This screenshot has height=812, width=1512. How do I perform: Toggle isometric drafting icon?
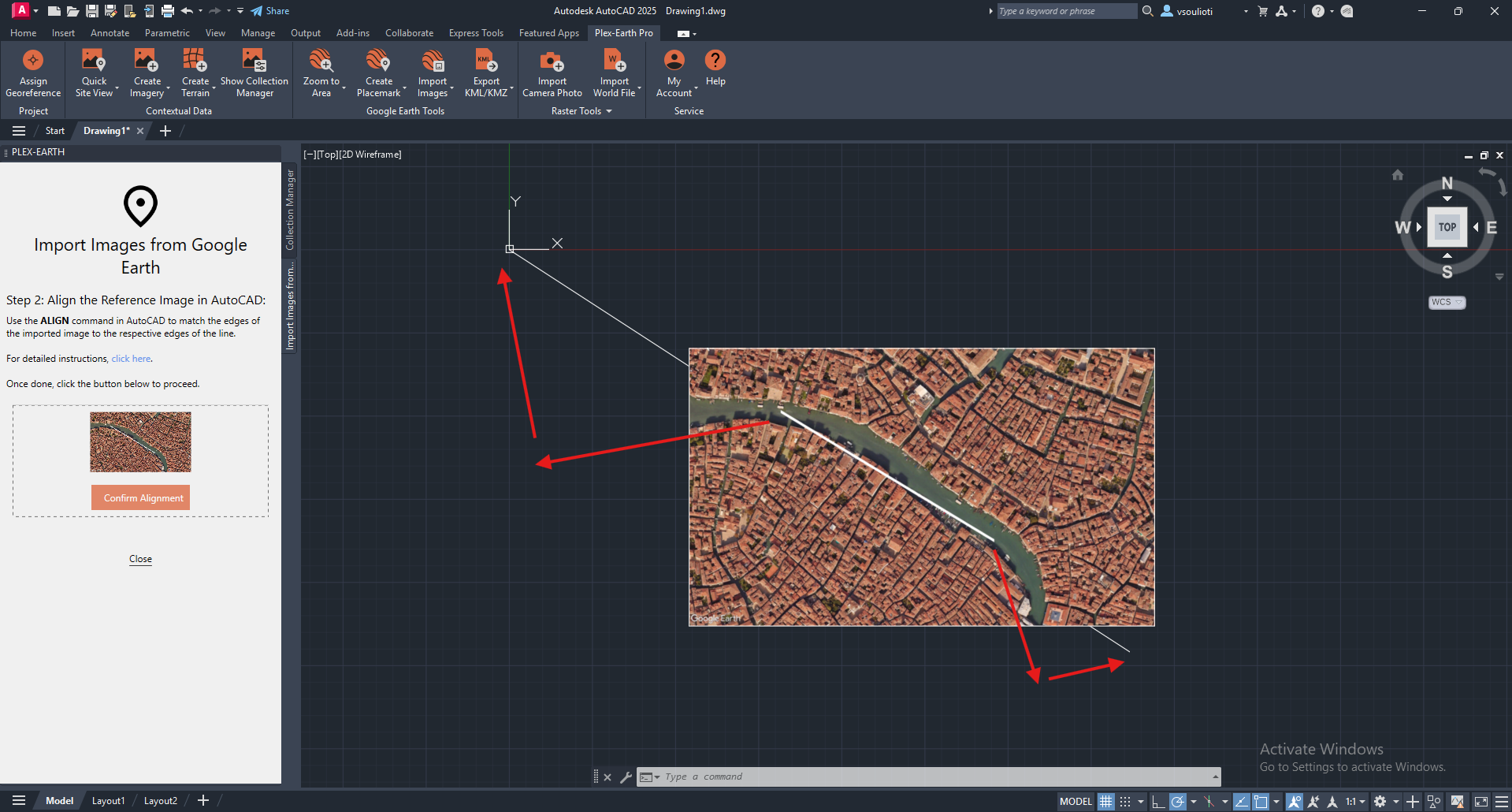[1209, 802]
